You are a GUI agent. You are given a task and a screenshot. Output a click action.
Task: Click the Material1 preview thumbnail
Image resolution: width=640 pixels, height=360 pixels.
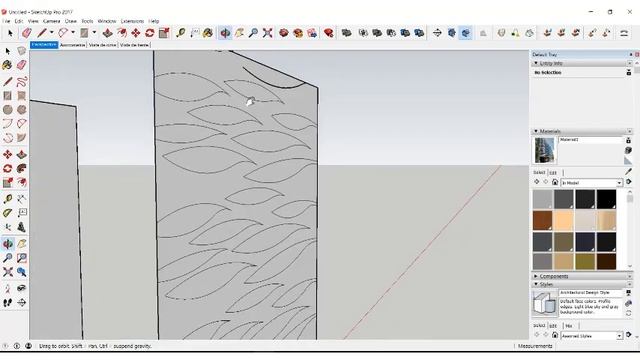point(545,150)
